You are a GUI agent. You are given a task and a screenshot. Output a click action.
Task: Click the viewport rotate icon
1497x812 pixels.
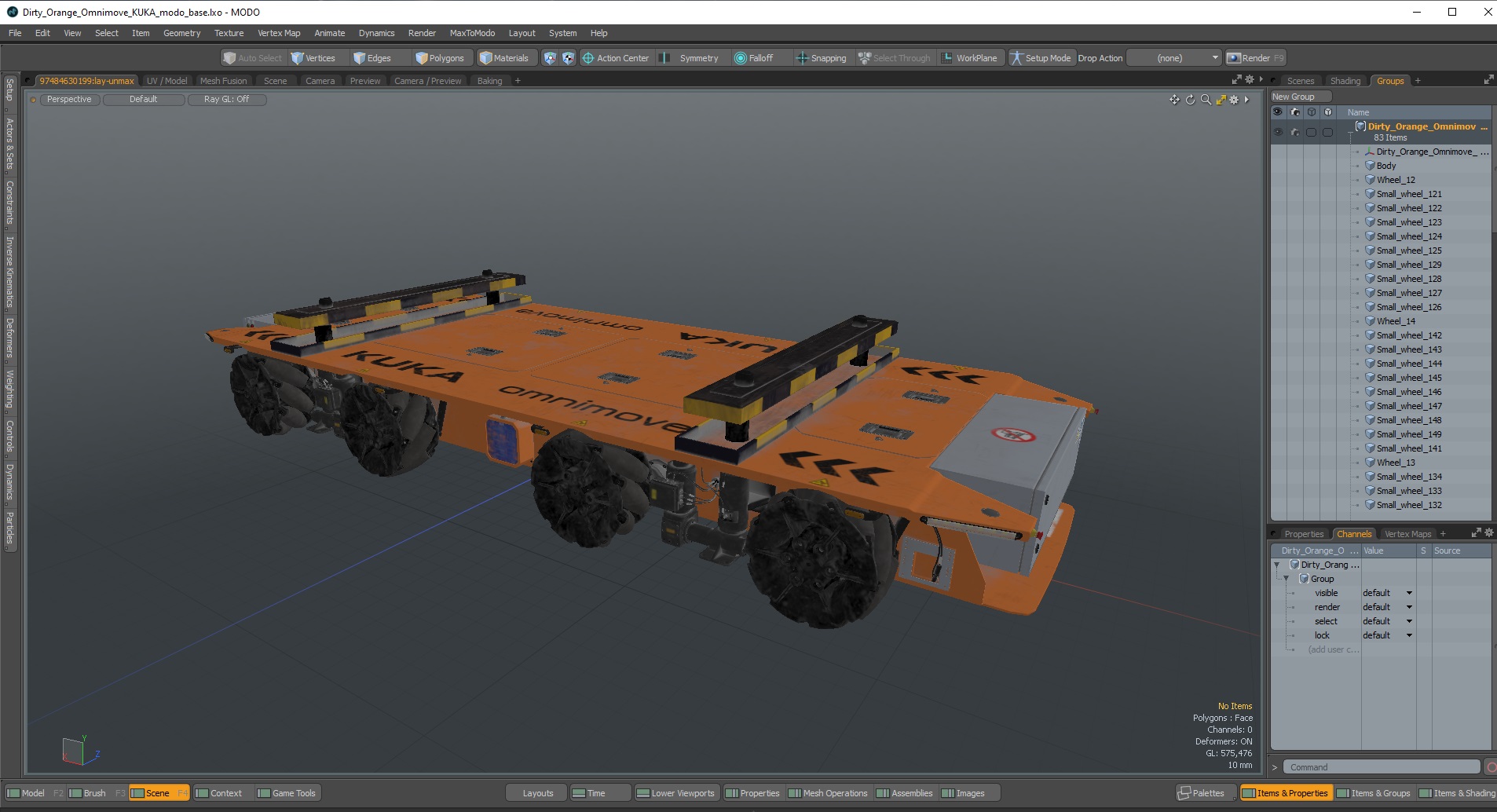click(1190, 100)
